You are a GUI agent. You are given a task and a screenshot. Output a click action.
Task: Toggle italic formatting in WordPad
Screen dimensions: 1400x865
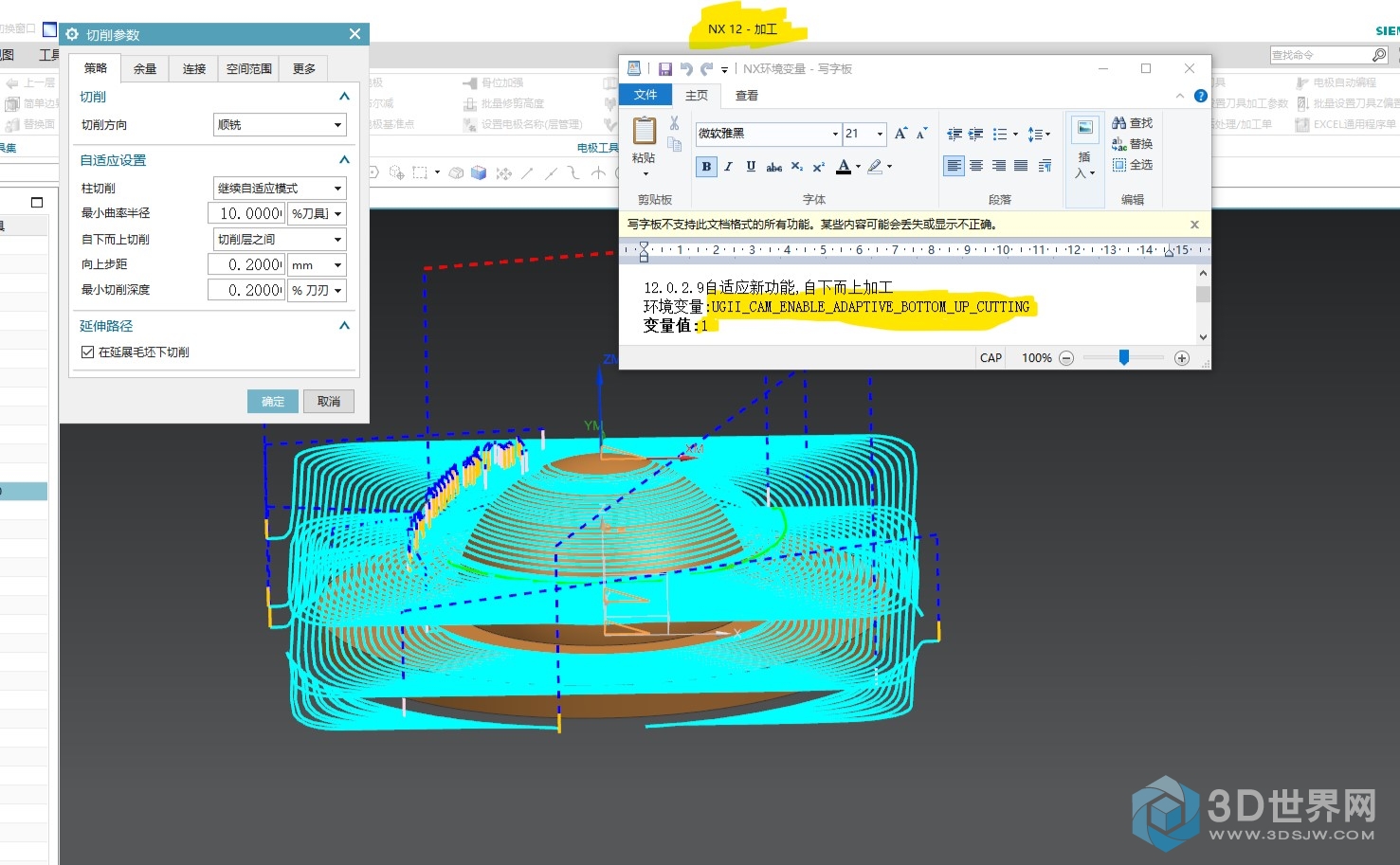(x=728, y=167)
